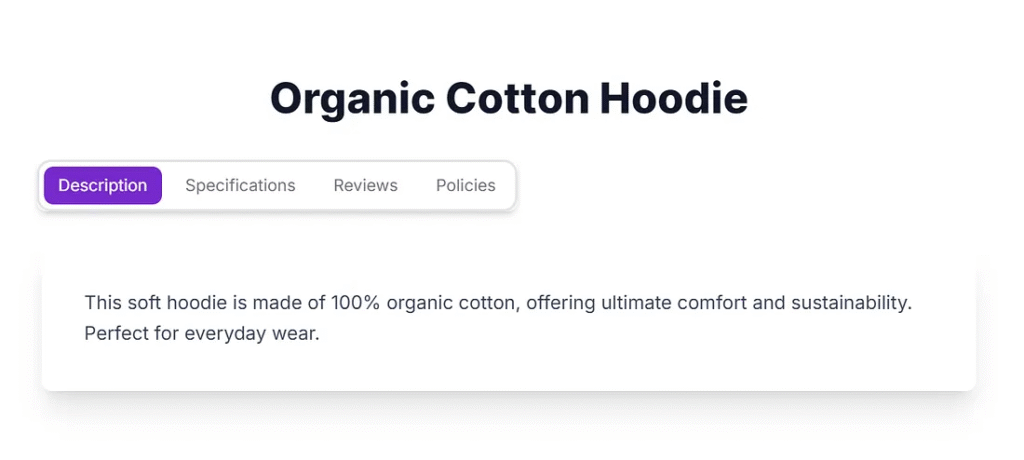Click the word Cotton in the title
The image size is (1024, 460).
pyautogui.click(x=516, y=99)
